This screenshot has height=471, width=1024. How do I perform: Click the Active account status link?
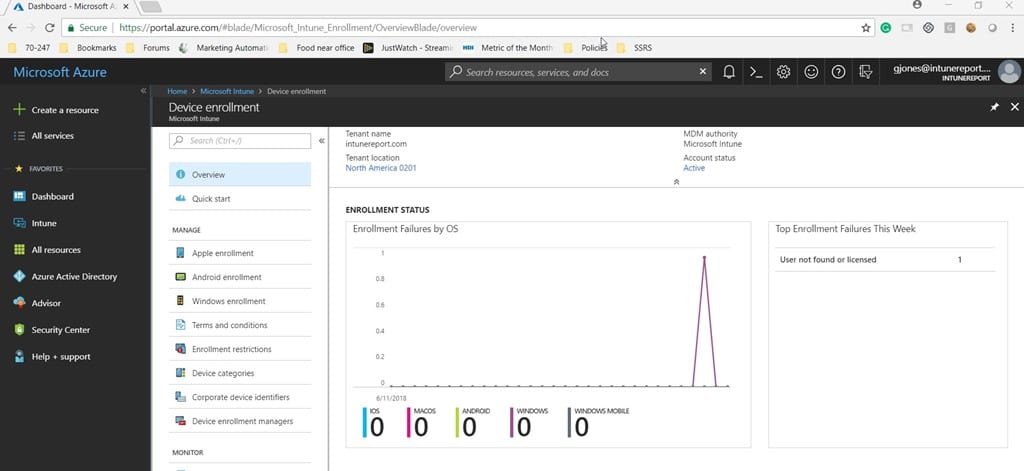694,168
